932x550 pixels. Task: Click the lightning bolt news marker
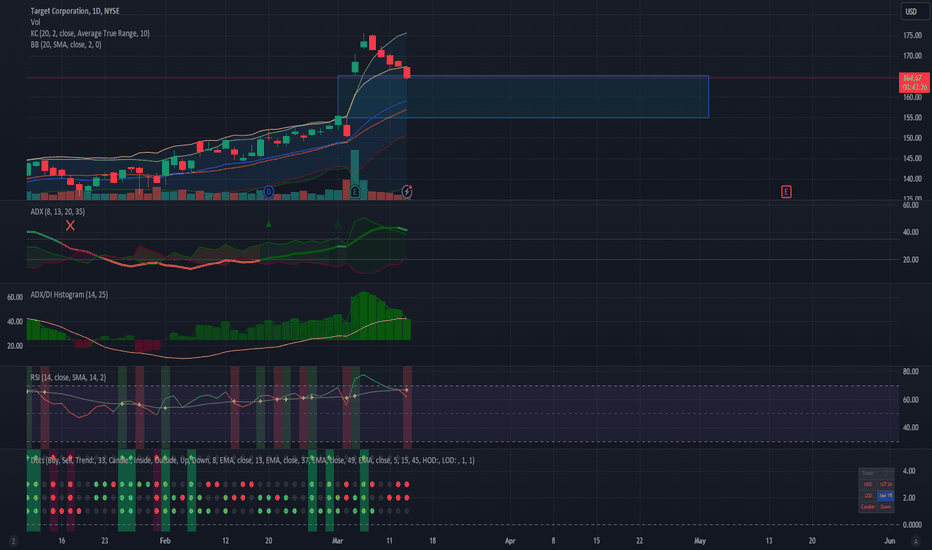click(x=407, y=191)
